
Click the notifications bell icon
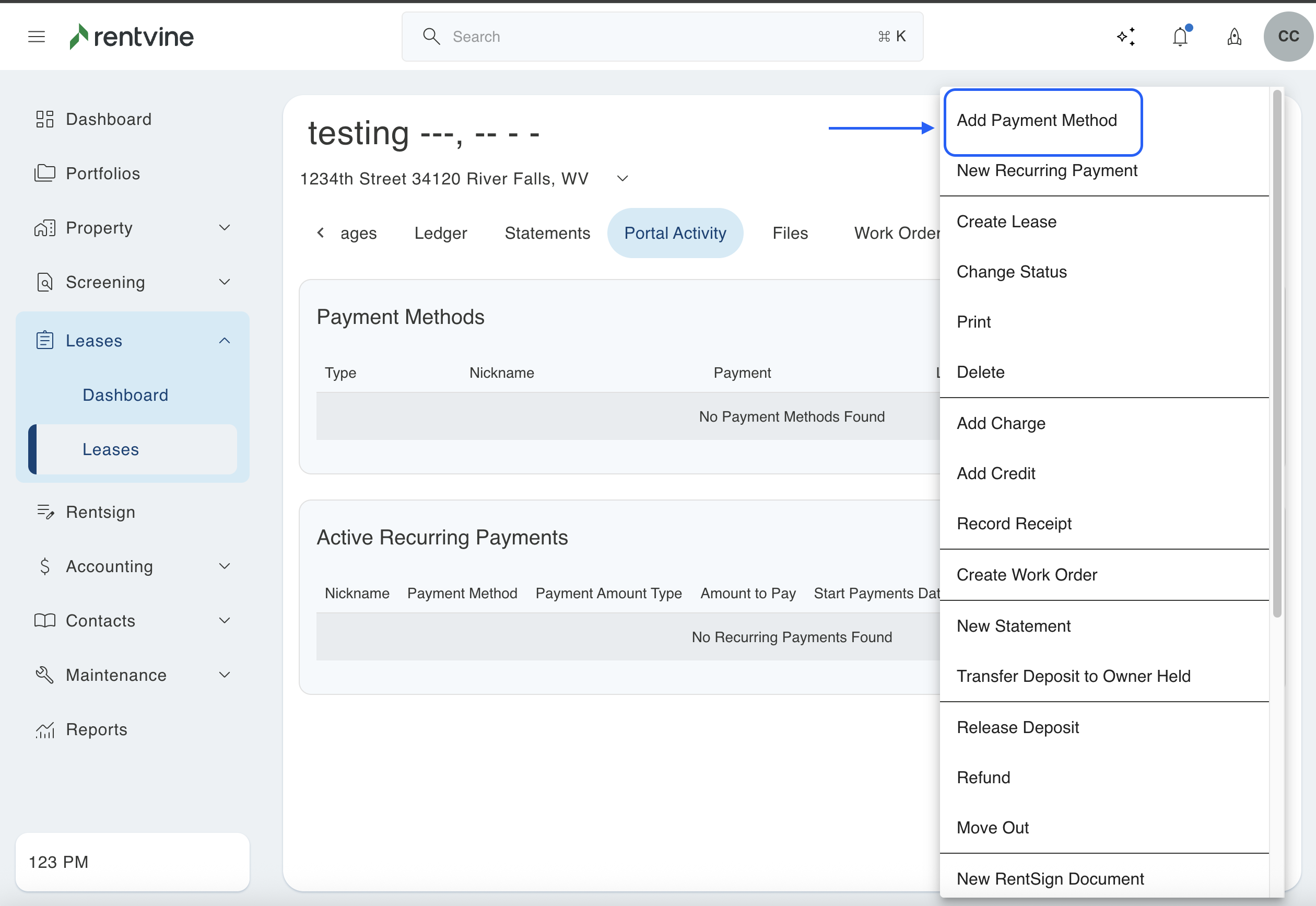pos(1180,37)
